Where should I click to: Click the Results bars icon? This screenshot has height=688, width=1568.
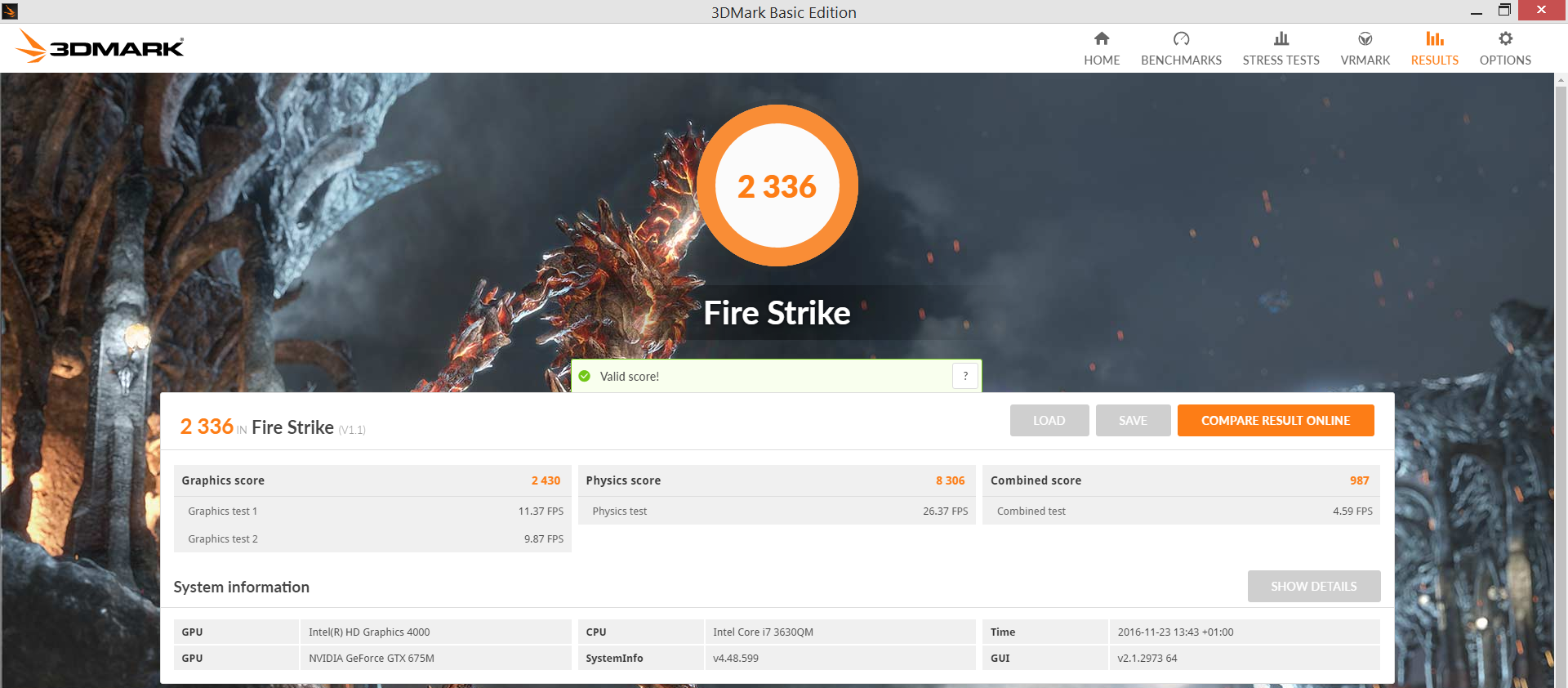pyautogui.click(x=1435, y=38)
